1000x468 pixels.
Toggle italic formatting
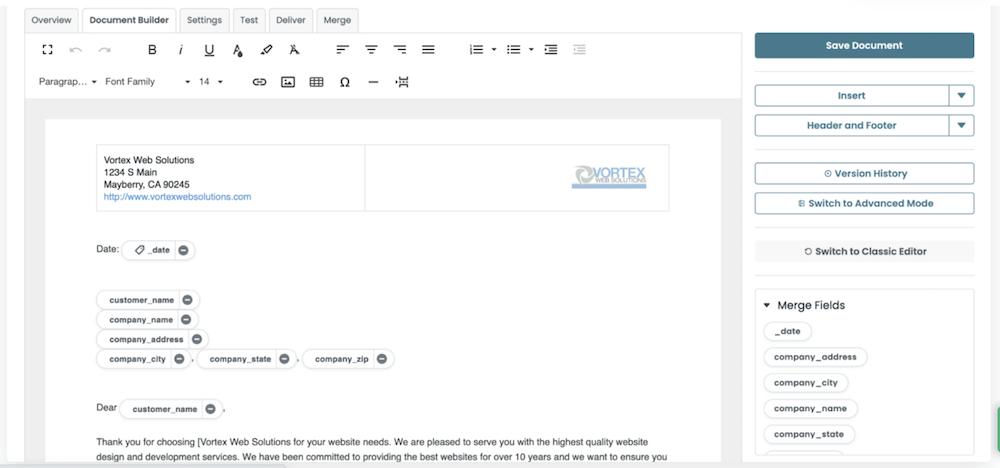(180, 50)
